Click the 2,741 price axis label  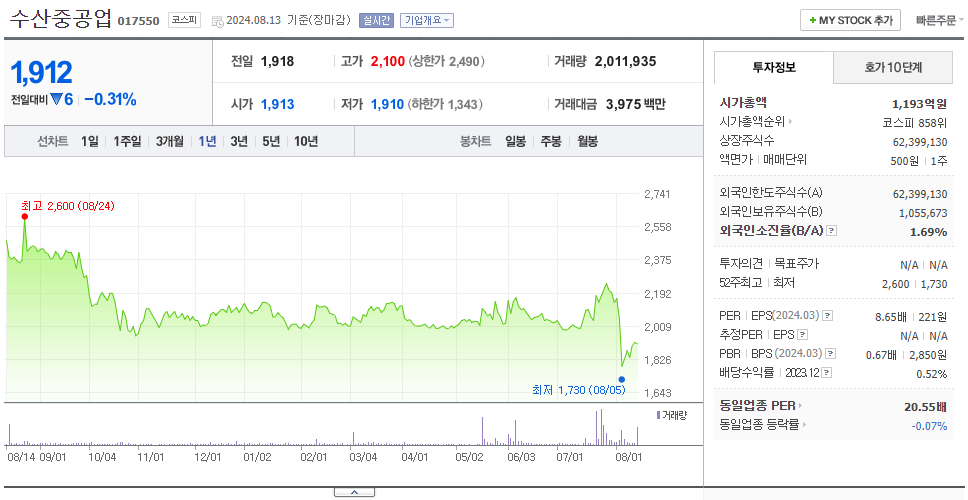[657, 194]
